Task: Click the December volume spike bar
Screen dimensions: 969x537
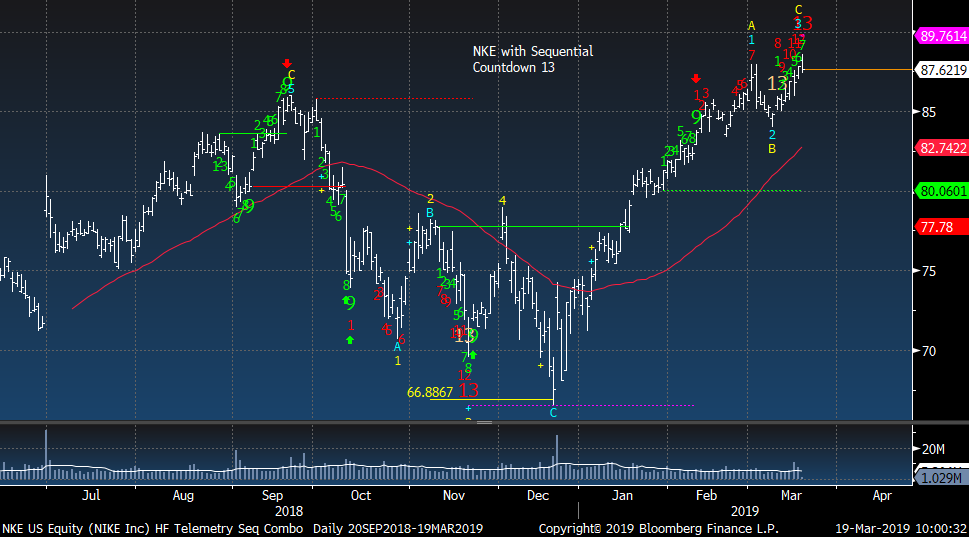Action: [557, 457]
